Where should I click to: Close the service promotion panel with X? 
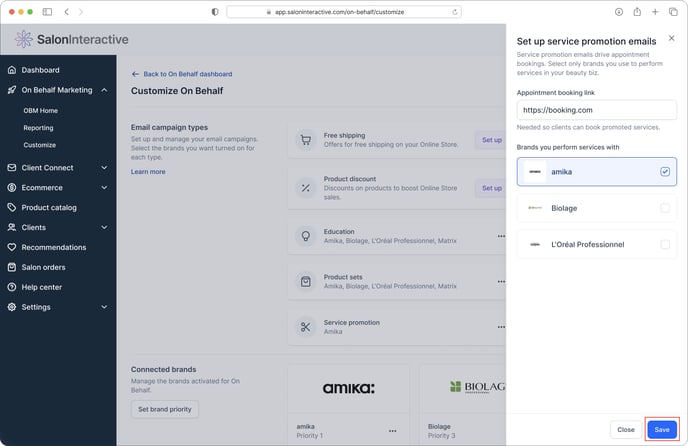pyautogui.click(x=671, y=38)
